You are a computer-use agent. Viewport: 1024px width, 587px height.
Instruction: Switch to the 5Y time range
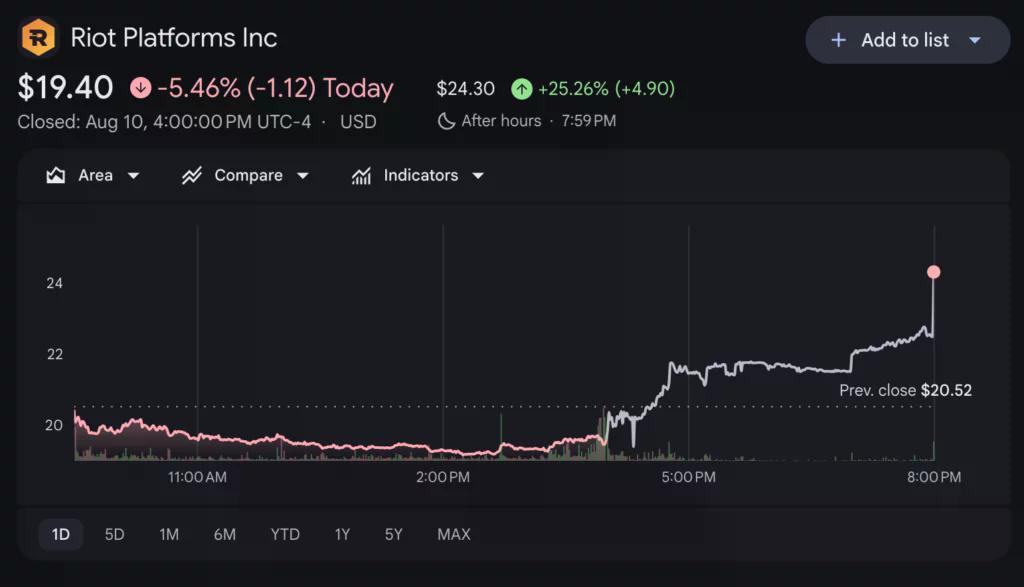pos(393,534)
